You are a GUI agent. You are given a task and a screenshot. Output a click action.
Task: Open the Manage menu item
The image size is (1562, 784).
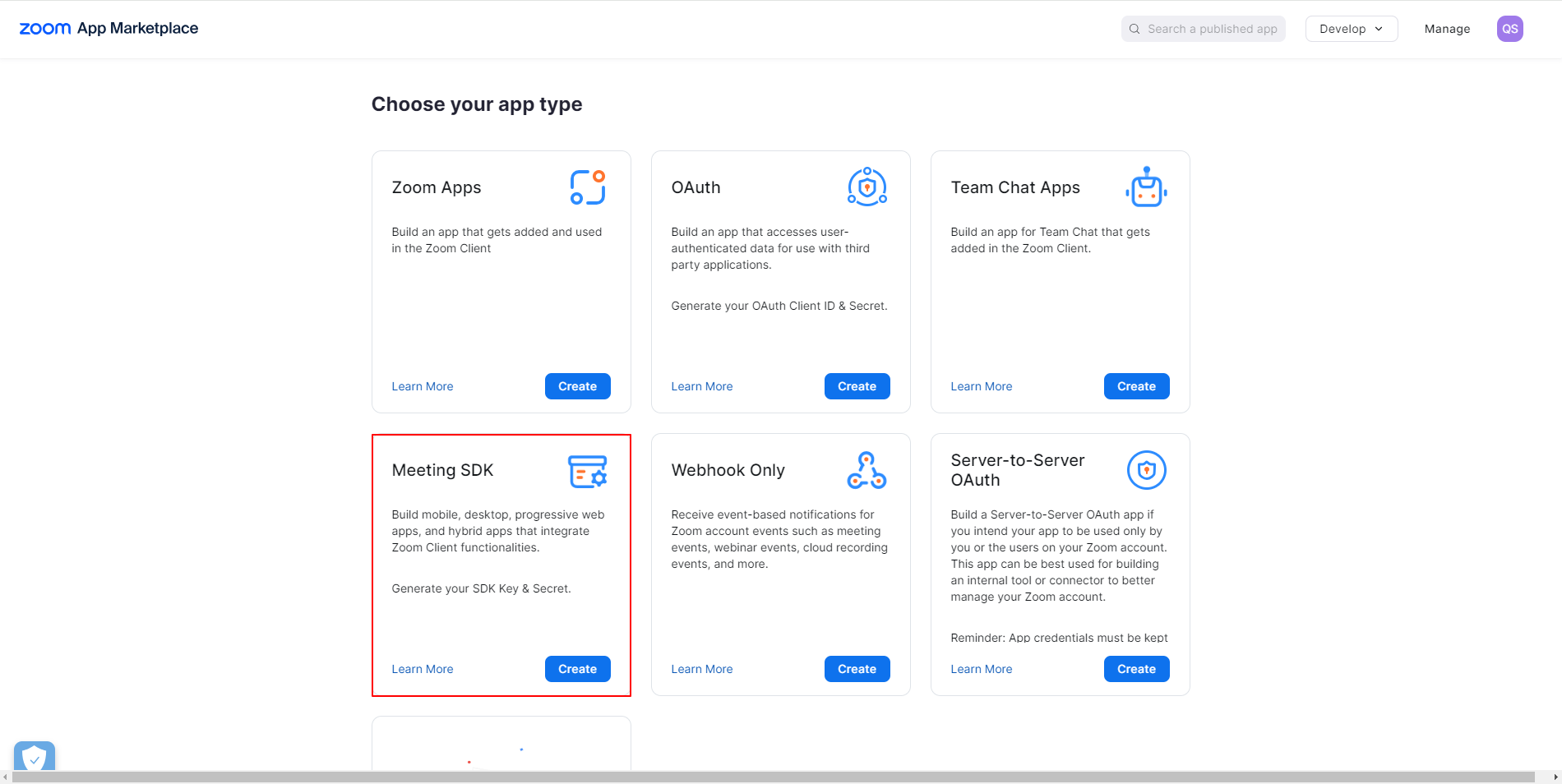pos(1447,29)
